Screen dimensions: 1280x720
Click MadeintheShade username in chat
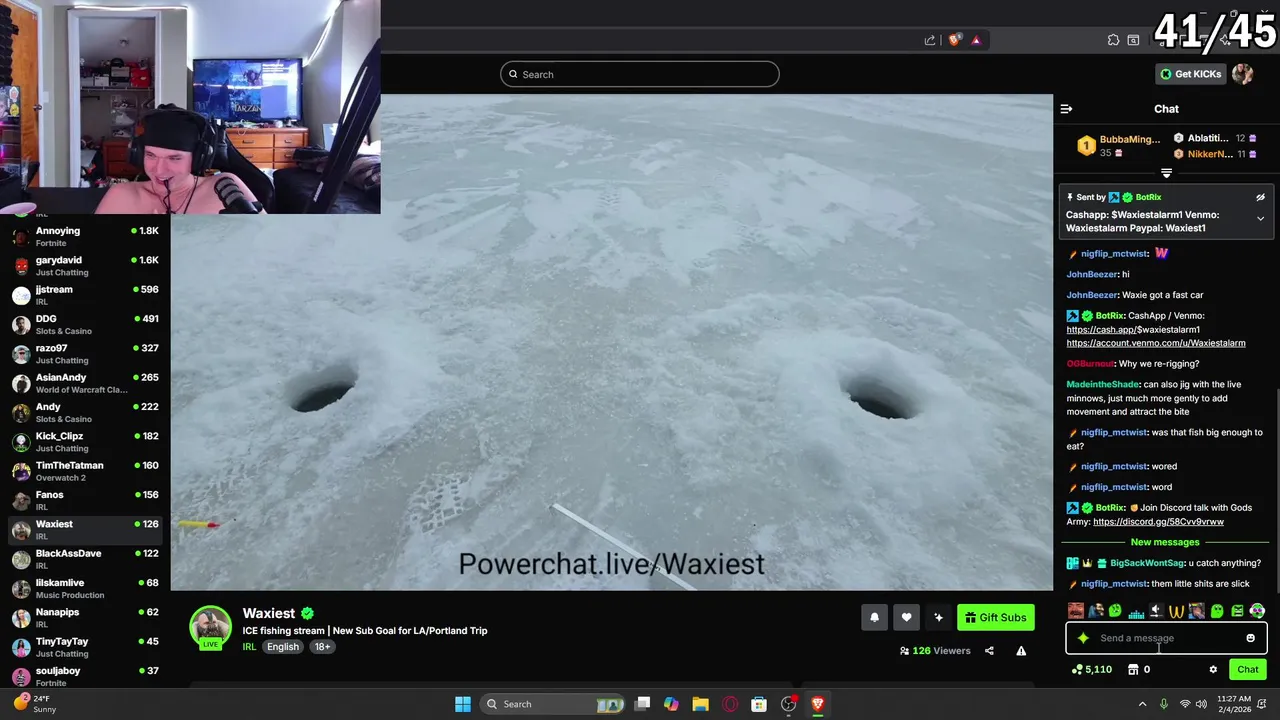[1103, 384]
